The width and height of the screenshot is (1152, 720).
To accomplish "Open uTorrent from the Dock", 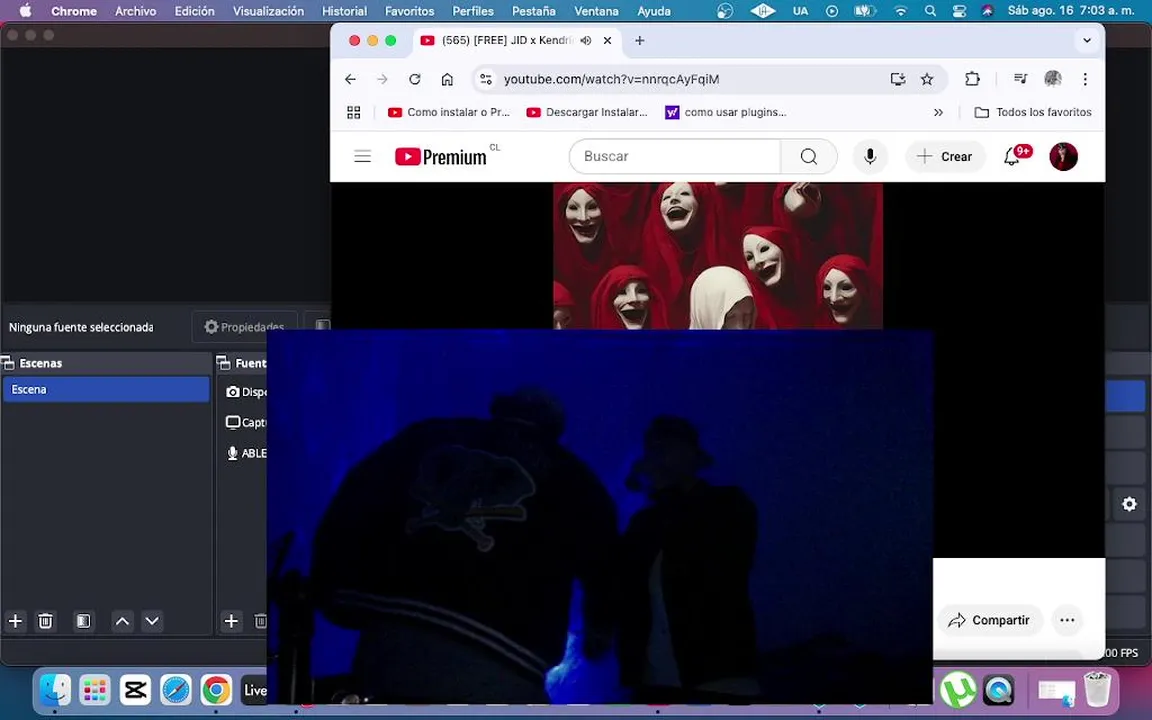I will coord(957,689).
